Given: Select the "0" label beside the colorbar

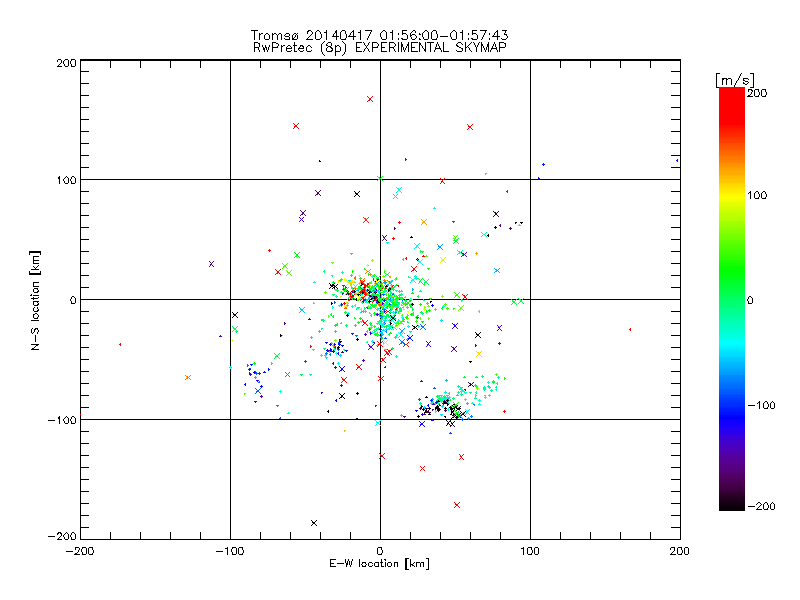Looking at the screenshot, I should (750, 301).
